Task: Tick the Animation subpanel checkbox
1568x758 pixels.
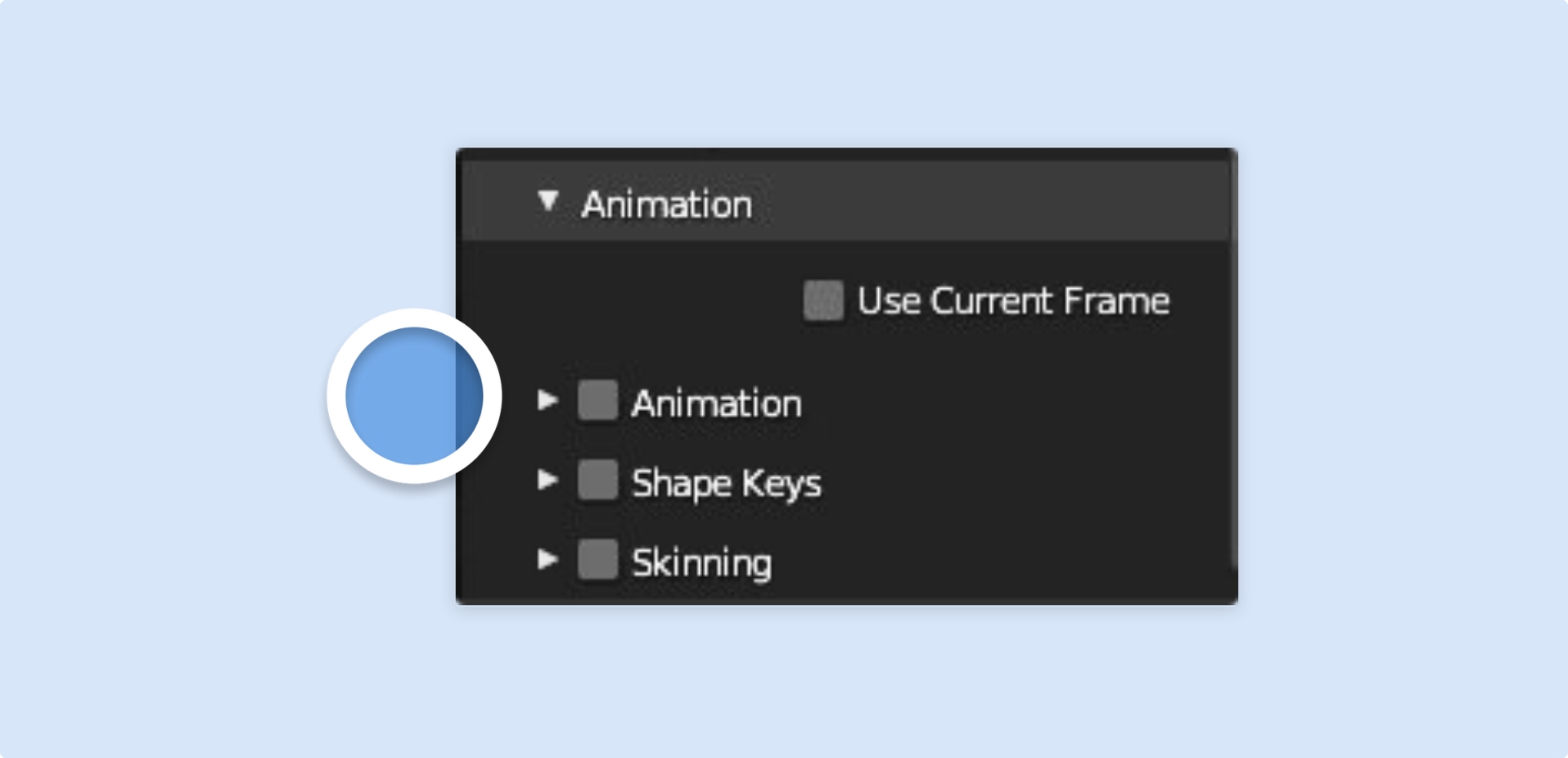Action: coord(597,400)
